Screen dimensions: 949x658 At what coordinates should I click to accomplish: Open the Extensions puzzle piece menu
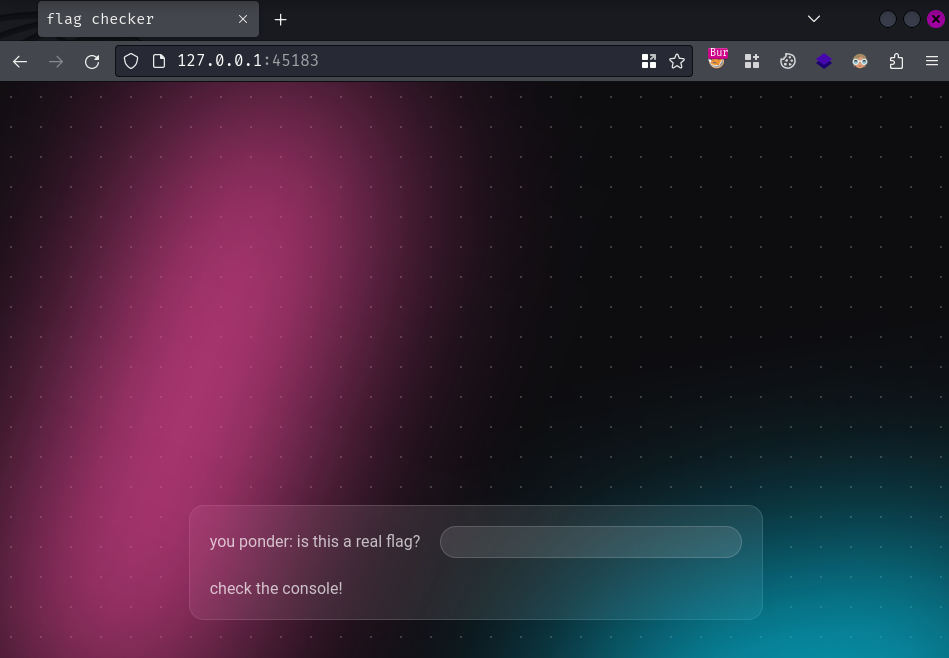[896, 61]
